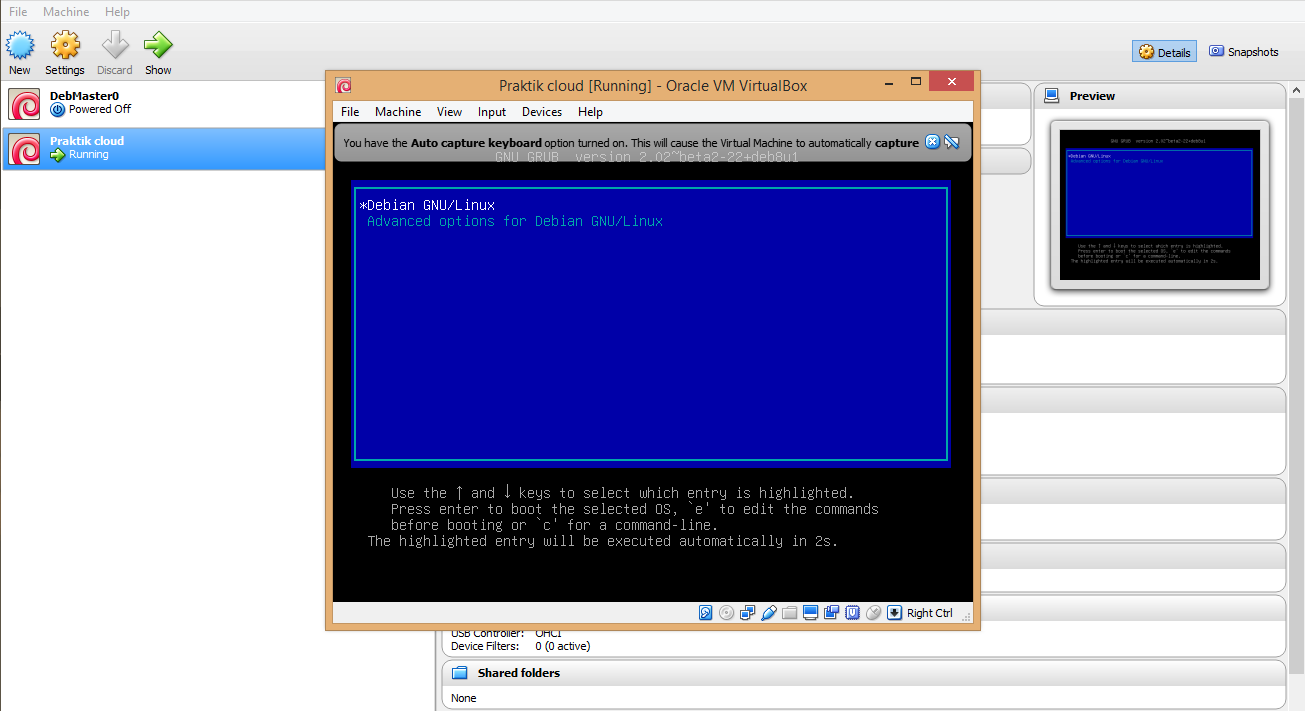Image resolution: width=1305 pixels, height=711 pixels.
Task: Click mouse integration icon in VM status bar
Action: [873, 613]
